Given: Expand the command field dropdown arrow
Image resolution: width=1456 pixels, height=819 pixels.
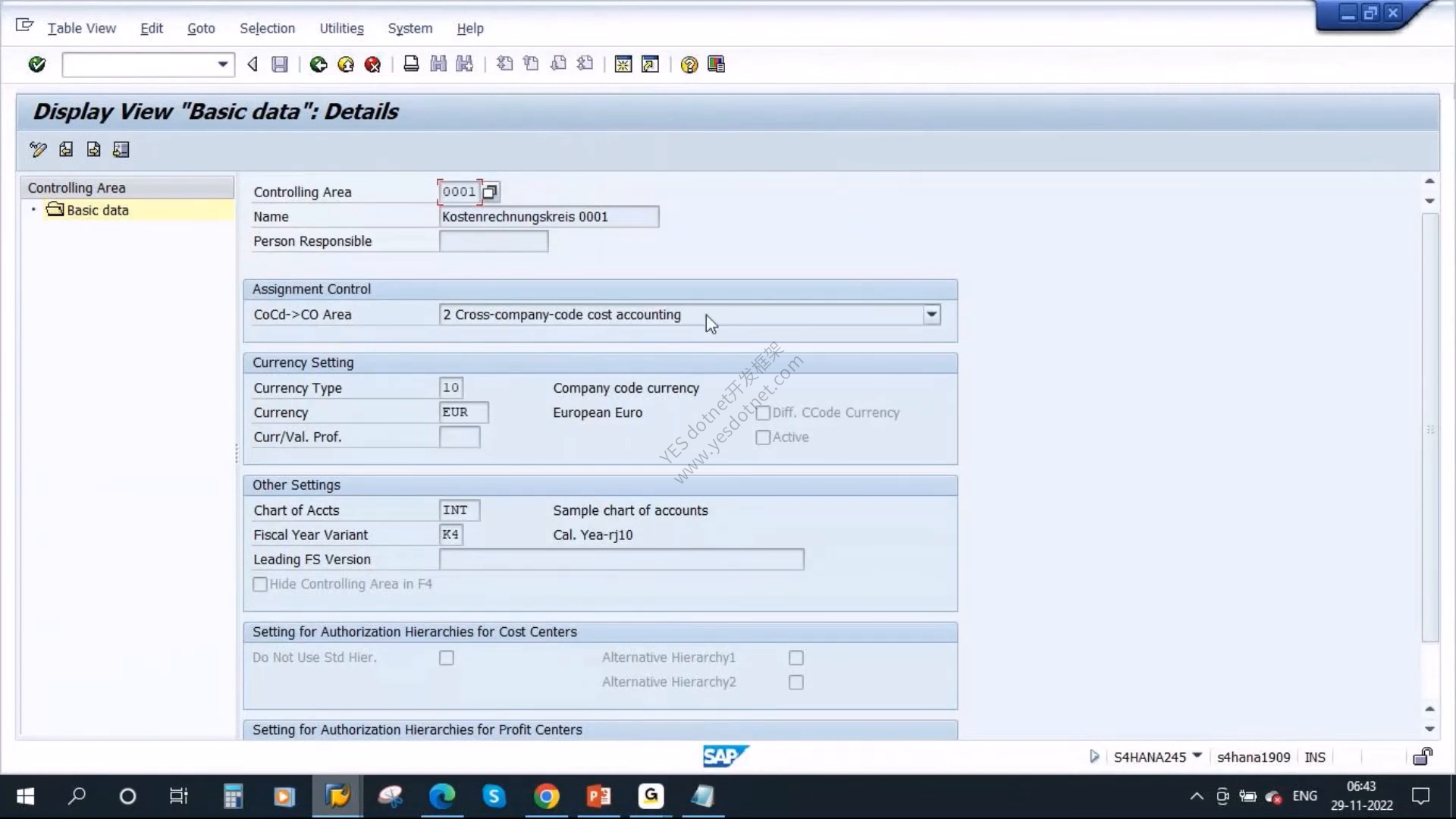Looking at the screenshot, I should [222, 64].
